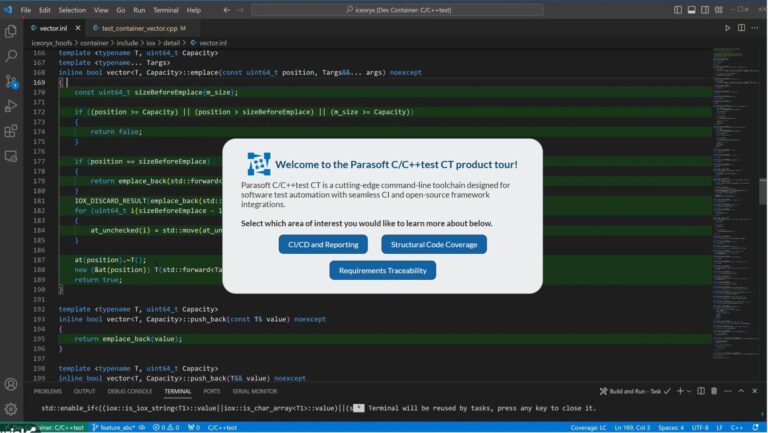Open the Customize Layout icon

pyautogui.click(x=719, y=10)
